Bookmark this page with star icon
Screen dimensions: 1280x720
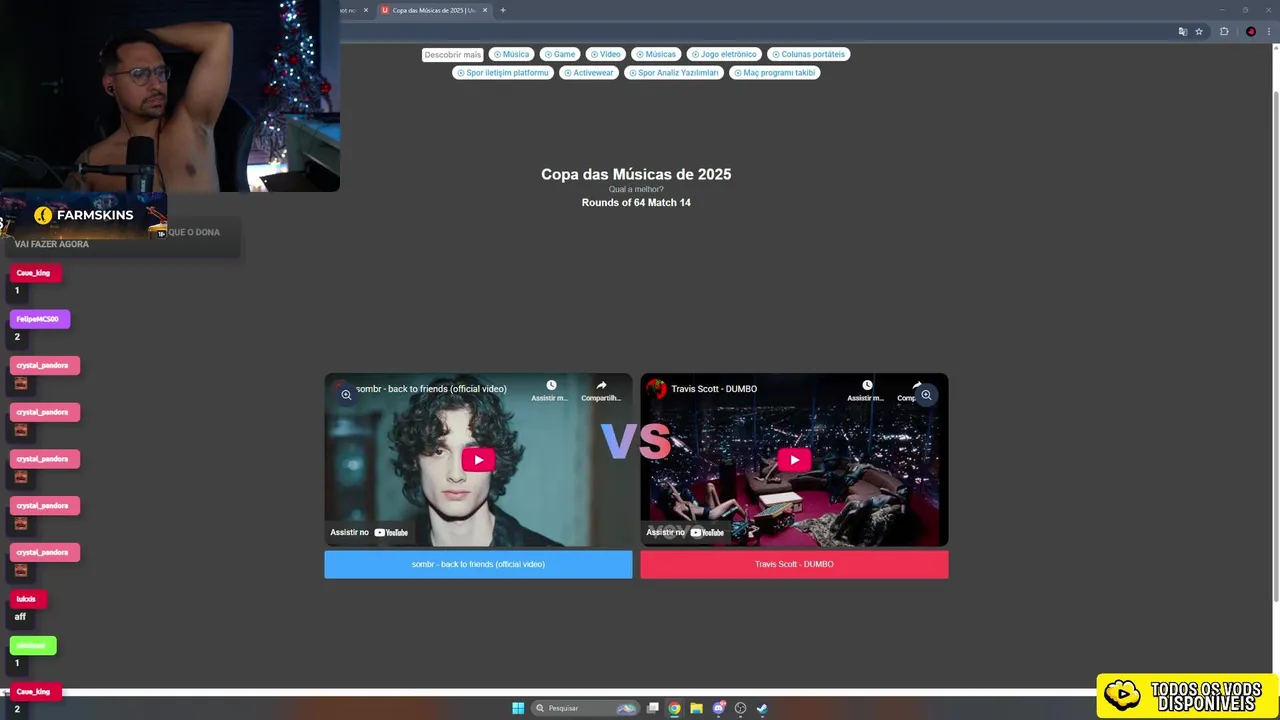click(x=1199, y=31)
